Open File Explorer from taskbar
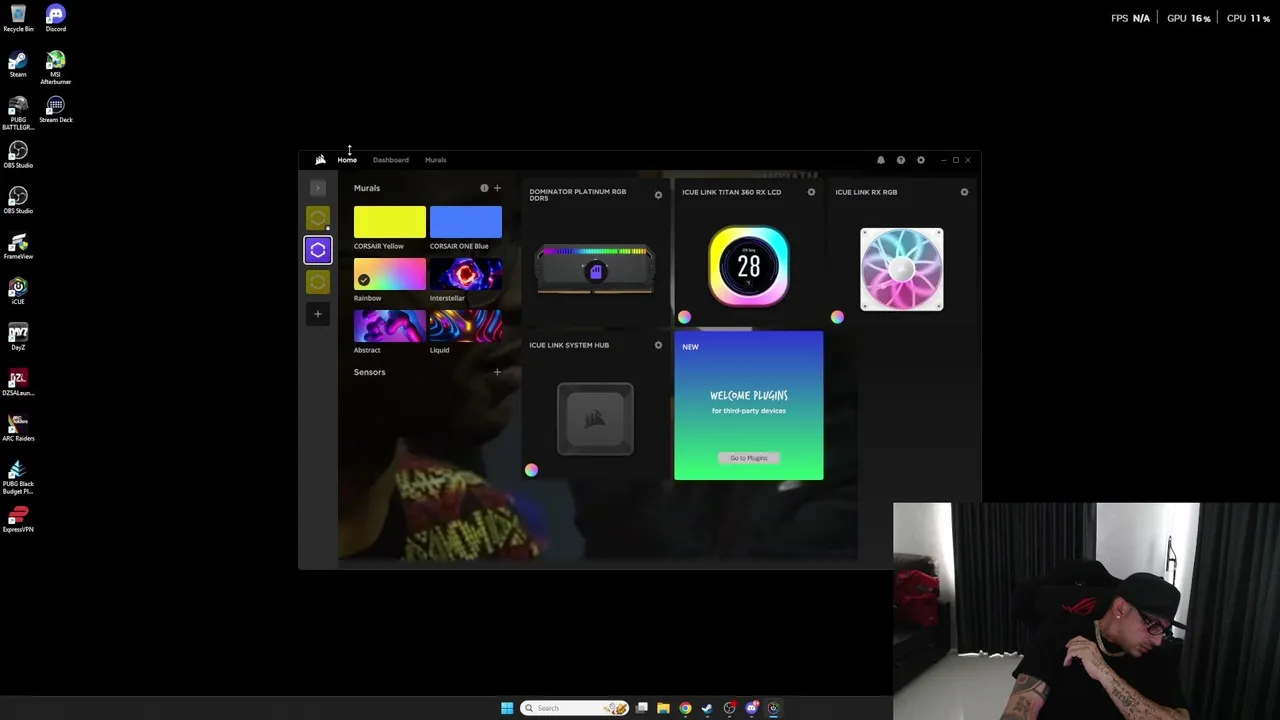This screenshot has height=720, width=1280. tap(663, 708)
